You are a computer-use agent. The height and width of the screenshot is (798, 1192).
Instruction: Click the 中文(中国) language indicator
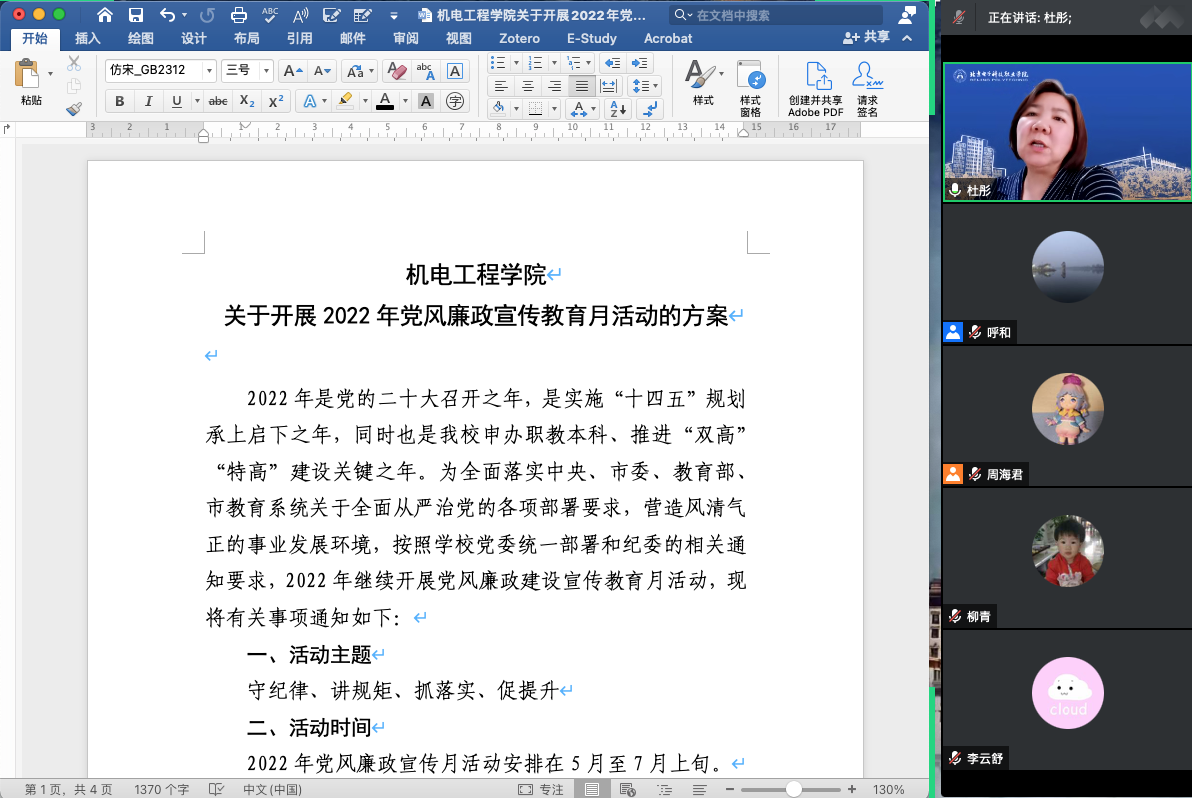coord(272,789)
